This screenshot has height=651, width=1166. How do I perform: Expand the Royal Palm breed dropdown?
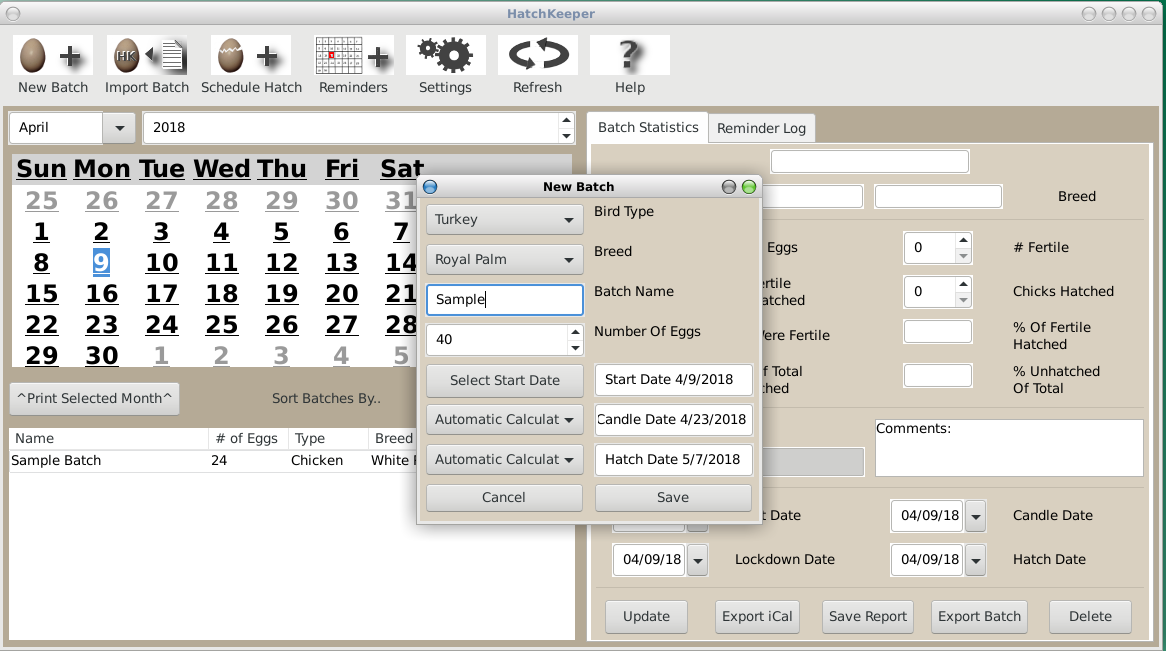click(504, 259)
